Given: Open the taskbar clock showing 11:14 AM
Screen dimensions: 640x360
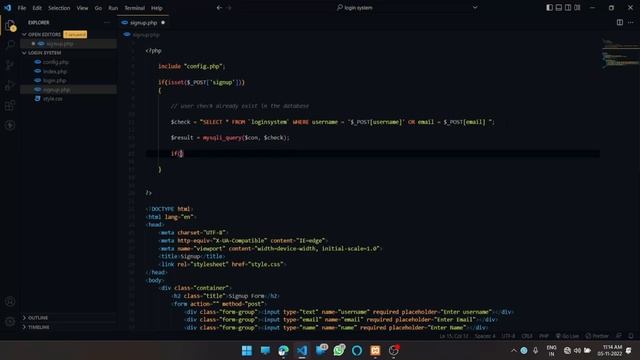Looking at the screenshot, I should click(x=610, y=351).
